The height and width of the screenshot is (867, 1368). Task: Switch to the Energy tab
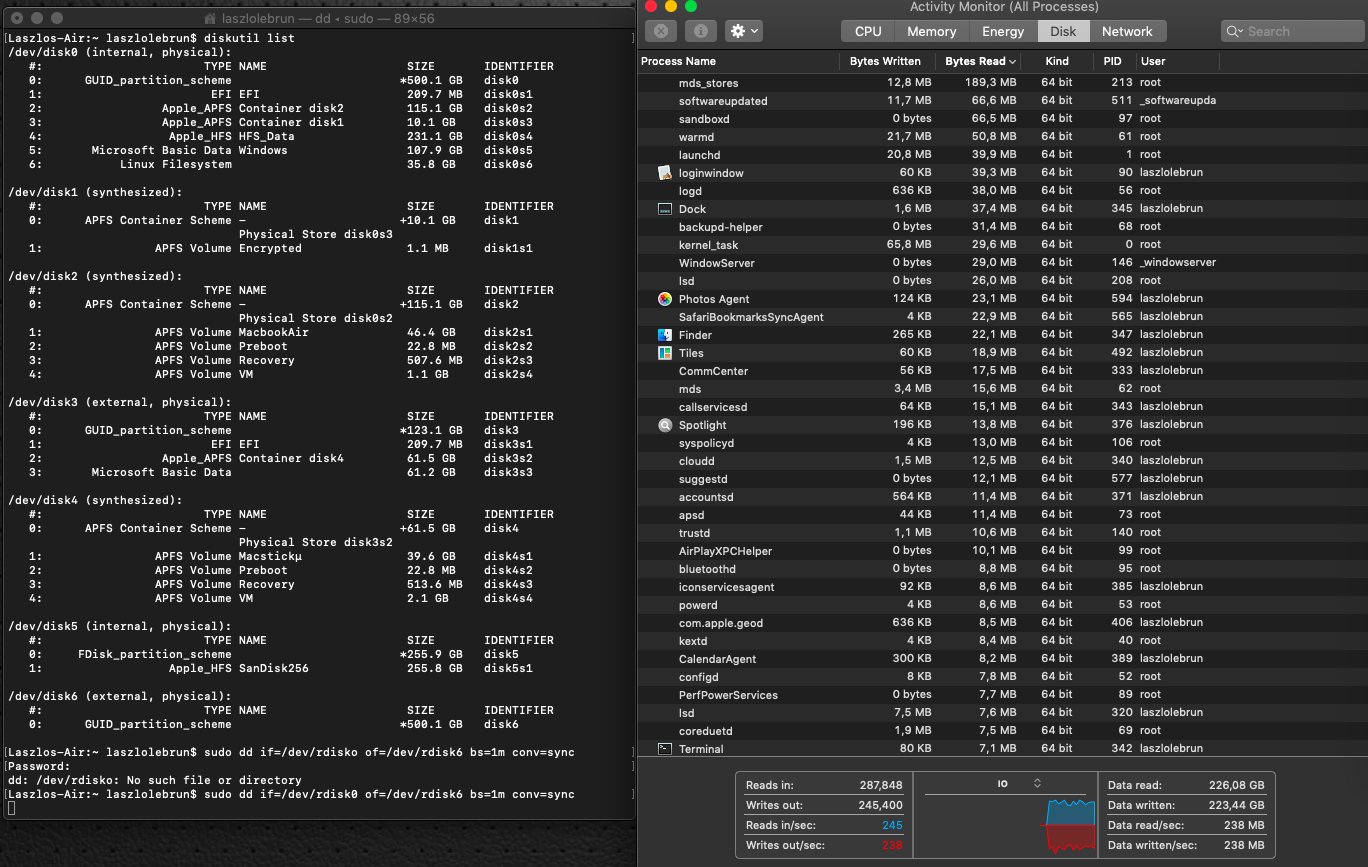[x=1003, y=31]
